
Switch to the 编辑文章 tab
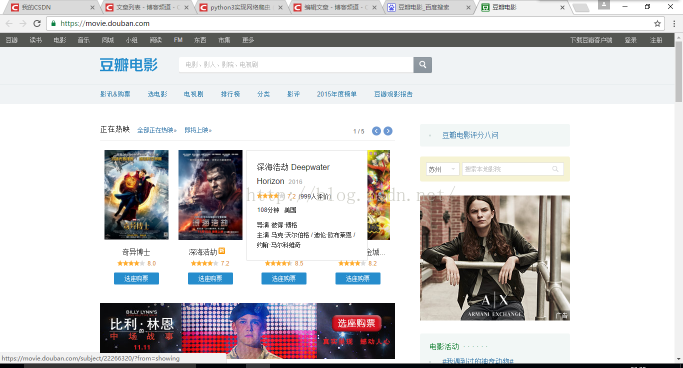click(335, 7)
